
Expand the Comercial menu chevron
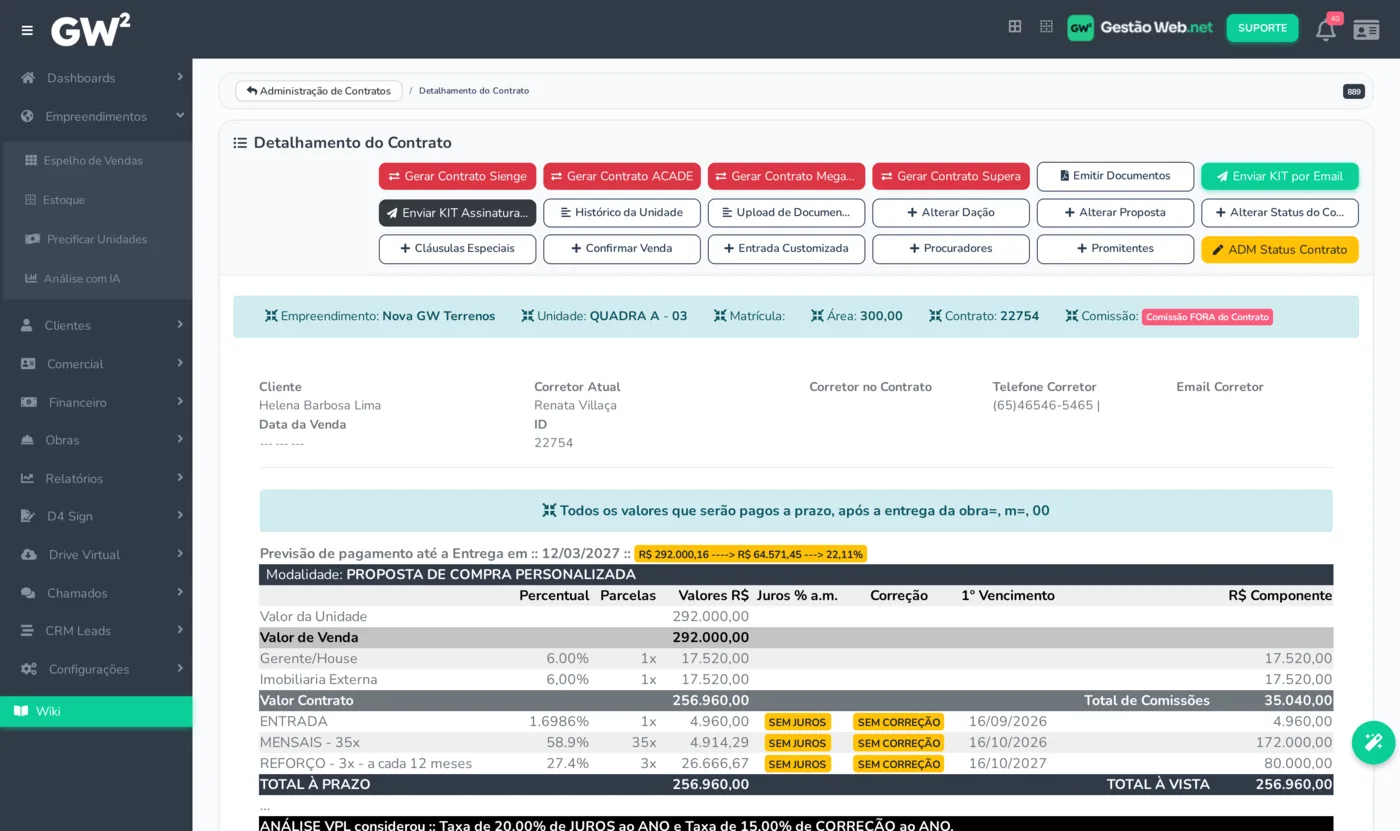[180, 363]
